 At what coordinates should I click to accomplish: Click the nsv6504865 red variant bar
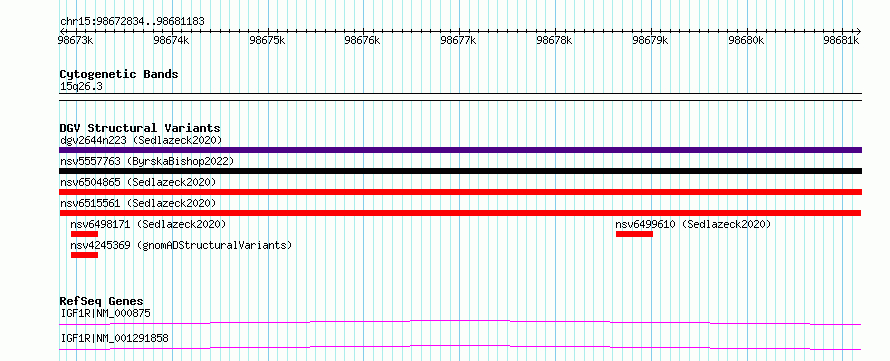460,192
